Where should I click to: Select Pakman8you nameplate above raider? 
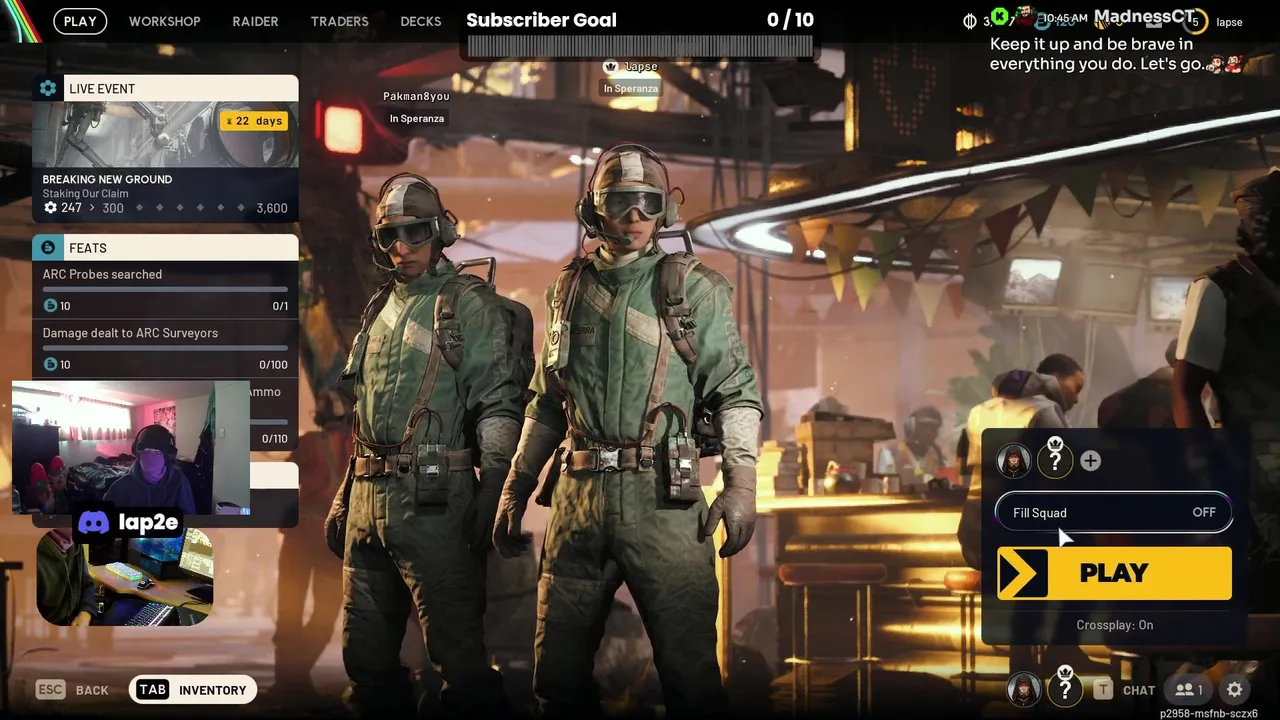tap(416, 96)
